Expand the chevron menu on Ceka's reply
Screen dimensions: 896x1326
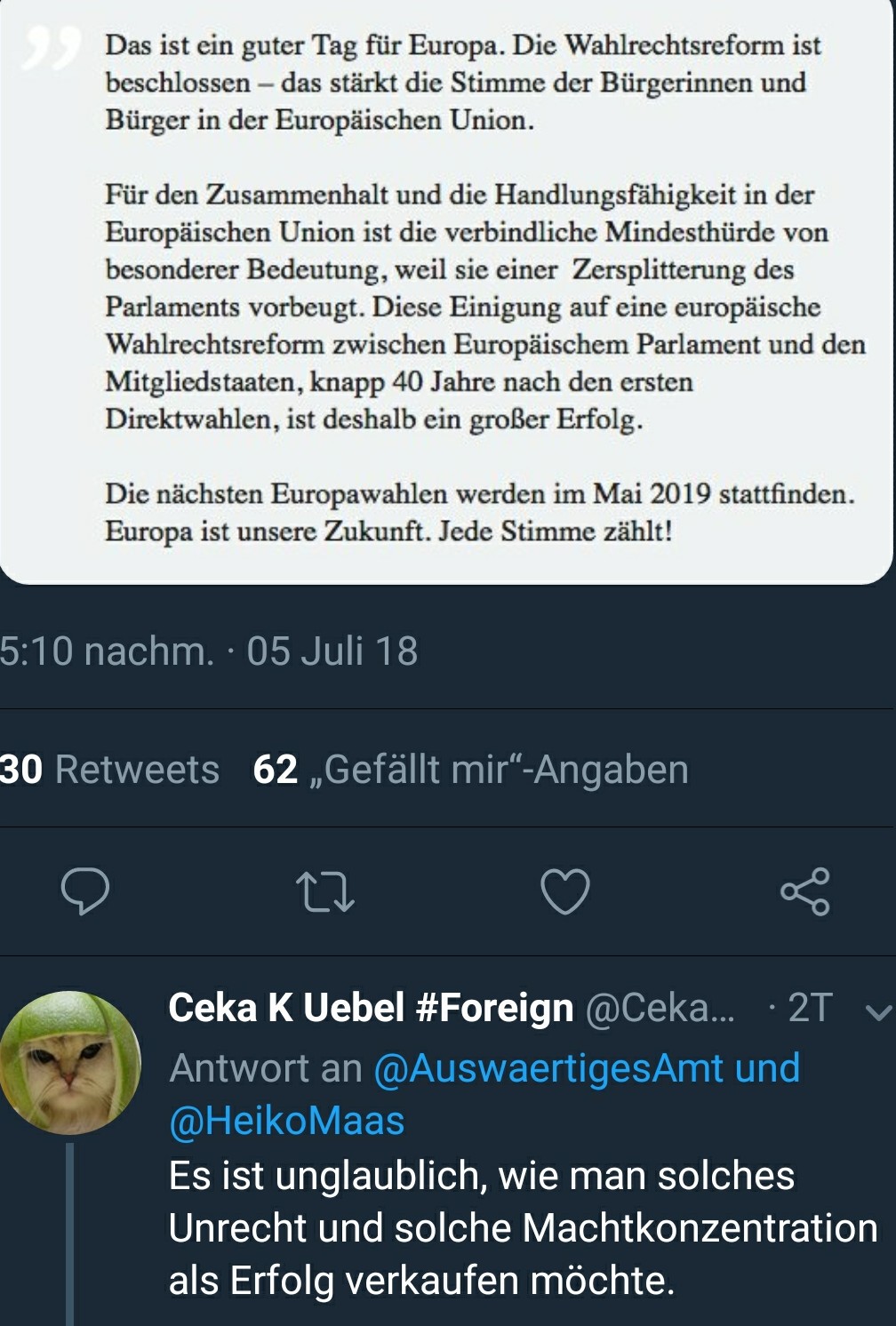(x=878, y=1010)
